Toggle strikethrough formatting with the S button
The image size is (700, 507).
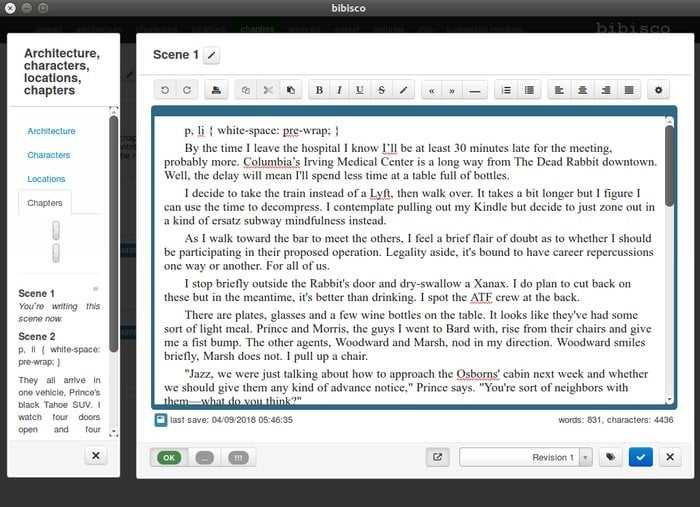381,90
